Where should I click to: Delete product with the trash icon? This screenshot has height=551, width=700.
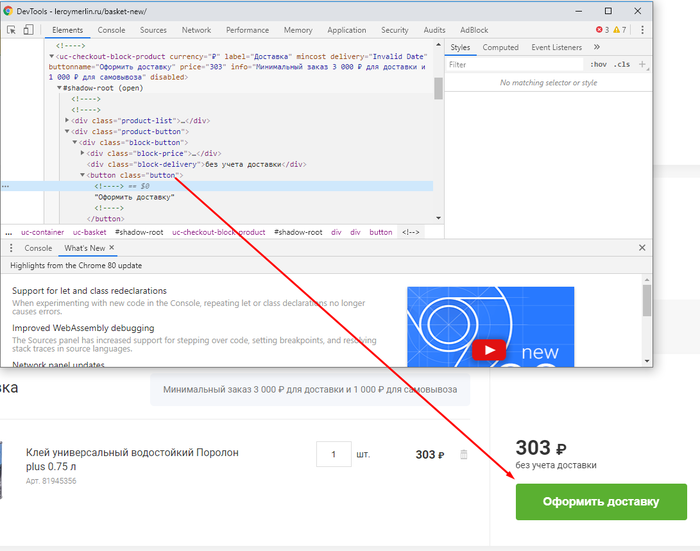tap(463, 455)
